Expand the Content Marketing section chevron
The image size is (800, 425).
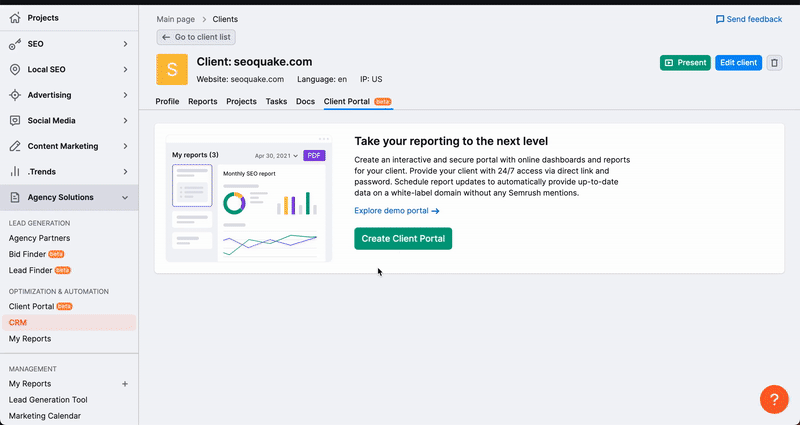(125, 146)
